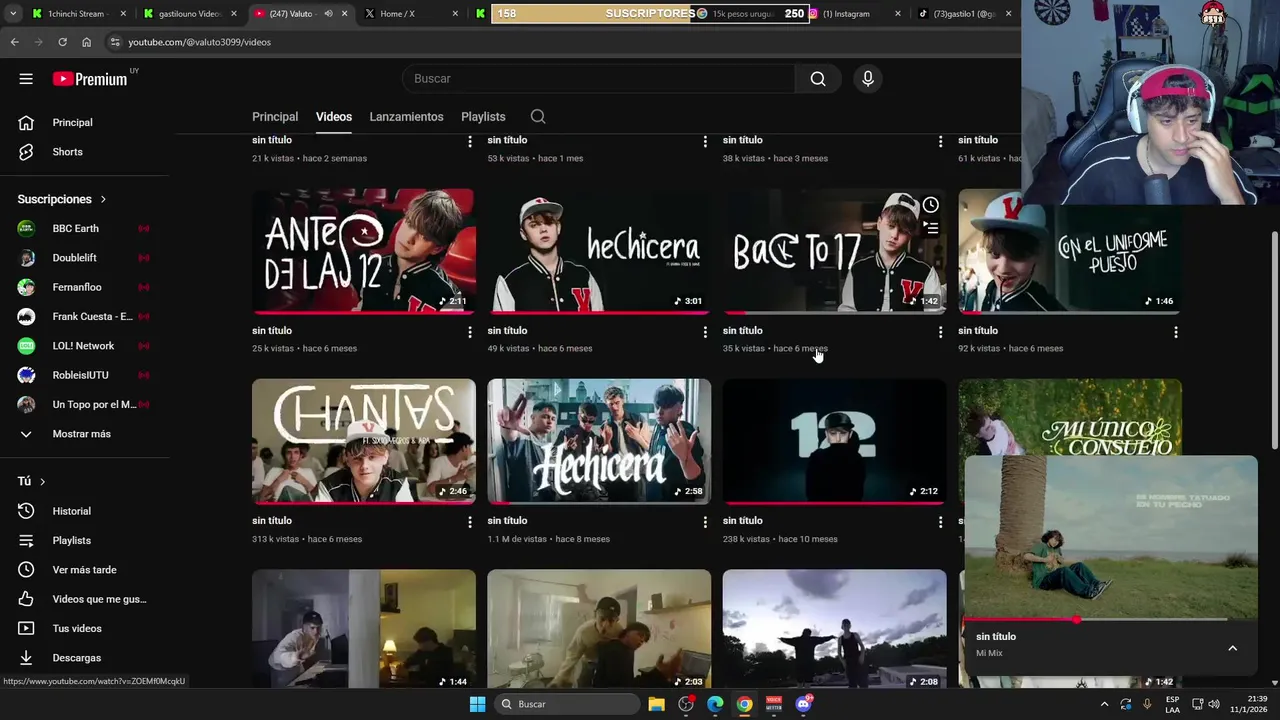Open options for the 238 k vistas video
Screen dimensions: 1280x720
[940, 522]
